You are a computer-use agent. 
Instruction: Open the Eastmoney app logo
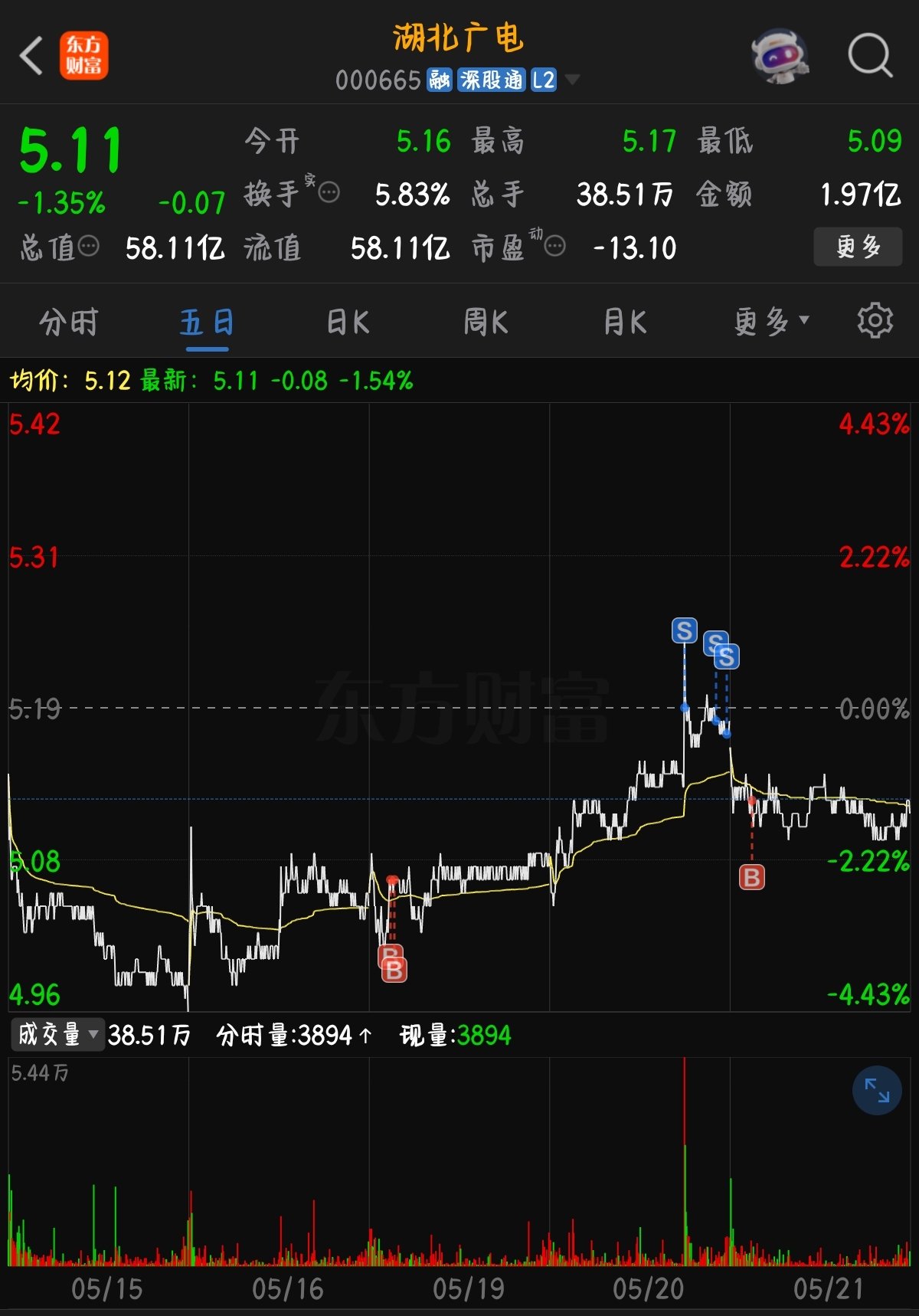[x=84, y=56]
